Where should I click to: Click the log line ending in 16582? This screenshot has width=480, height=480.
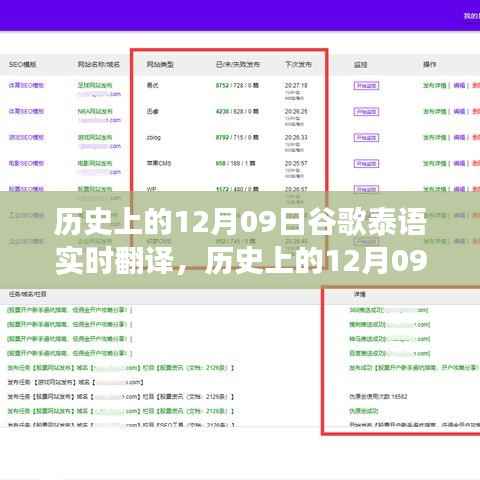378,397
